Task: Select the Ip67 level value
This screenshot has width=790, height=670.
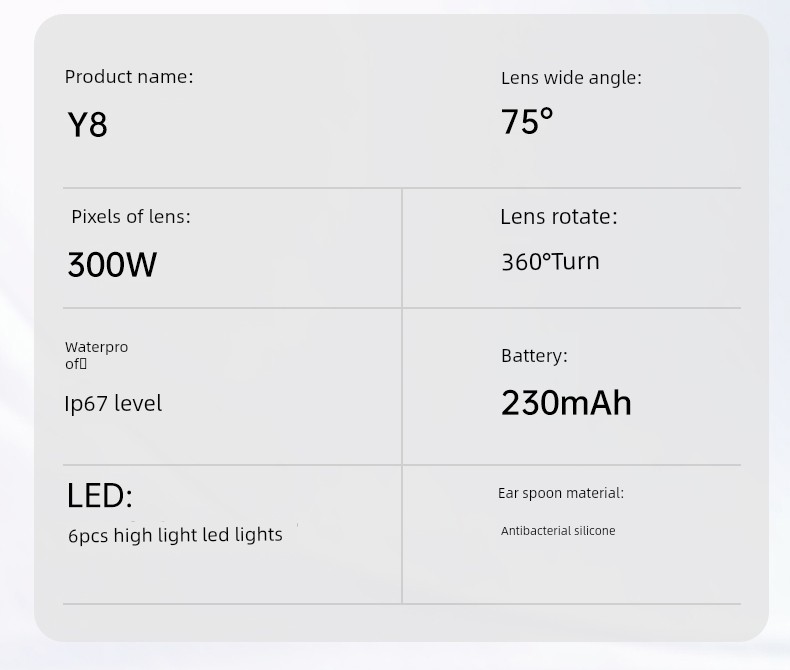Action: pos(113,404)
